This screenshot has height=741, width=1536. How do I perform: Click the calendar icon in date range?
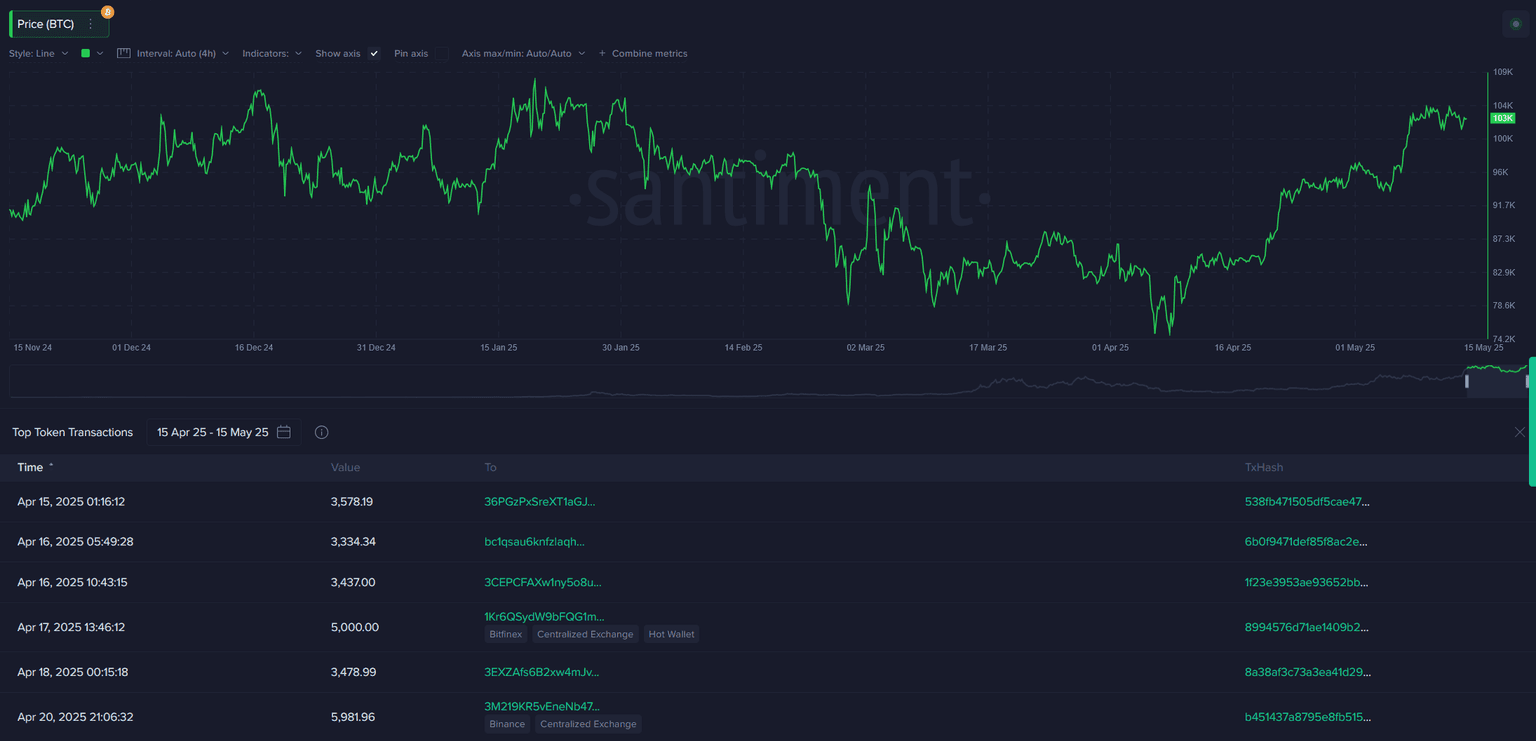pos(284,432)
